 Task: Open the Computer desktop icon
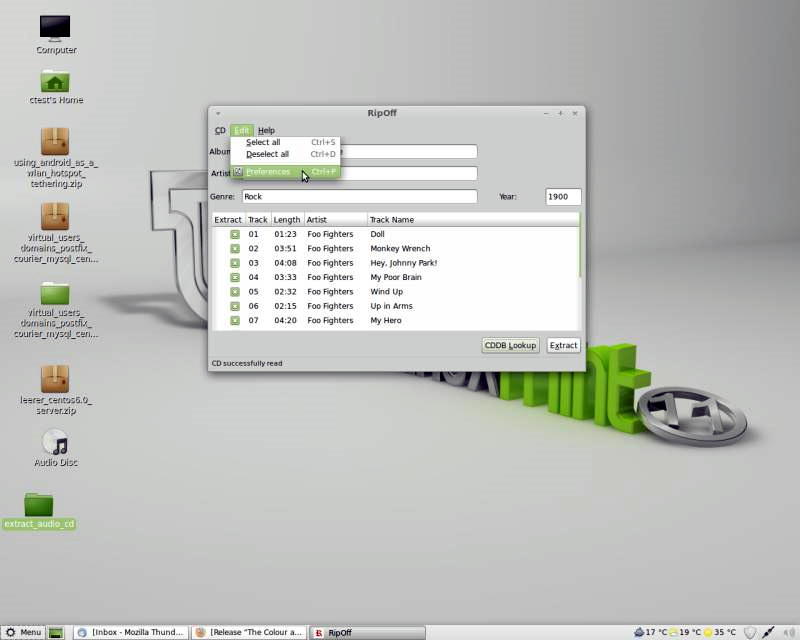tap(55, 28)
